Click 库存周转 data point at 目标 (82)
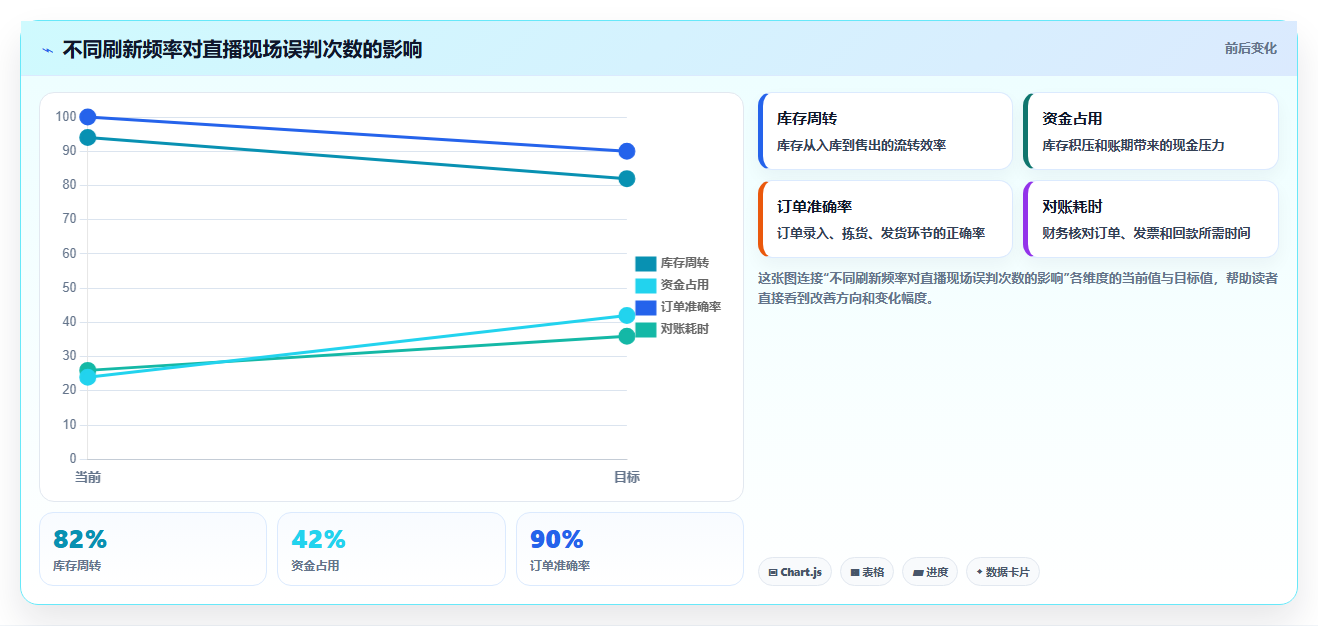The width and height of the screenshot is (1318, 626). click(x=627, y=179)
